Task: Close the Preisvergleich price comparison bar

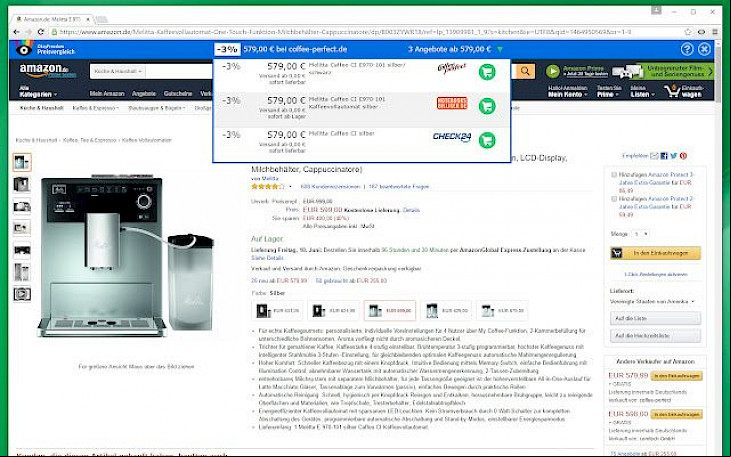Action: 704,49
